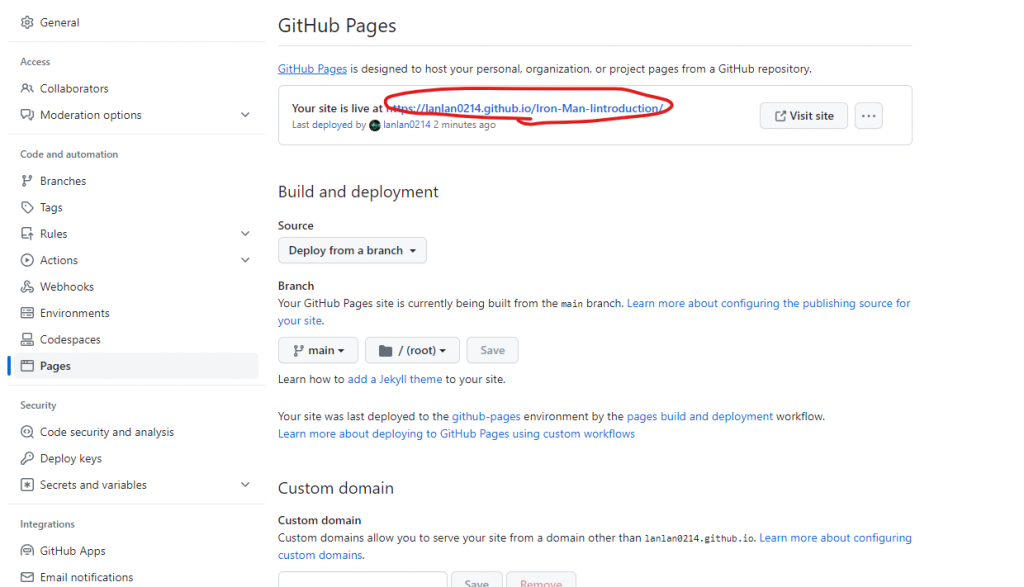Click the Visit site button
The width and height of the screenshot is (1024, 587).
(x=804, y=116)
